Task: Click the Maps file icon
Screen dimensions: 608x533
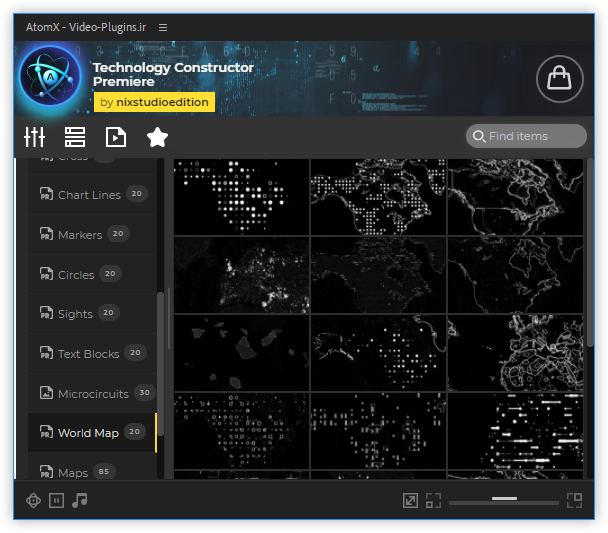Action: [46, 471]
